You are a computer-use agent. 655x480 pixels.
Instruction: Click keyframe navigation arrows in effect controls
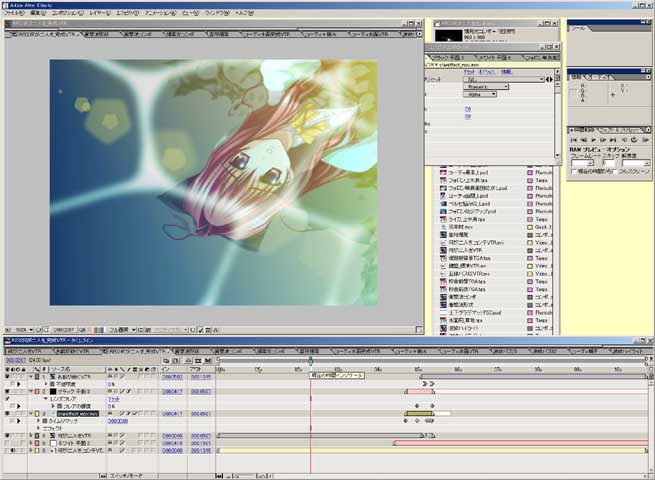click(x=549, y=79)
